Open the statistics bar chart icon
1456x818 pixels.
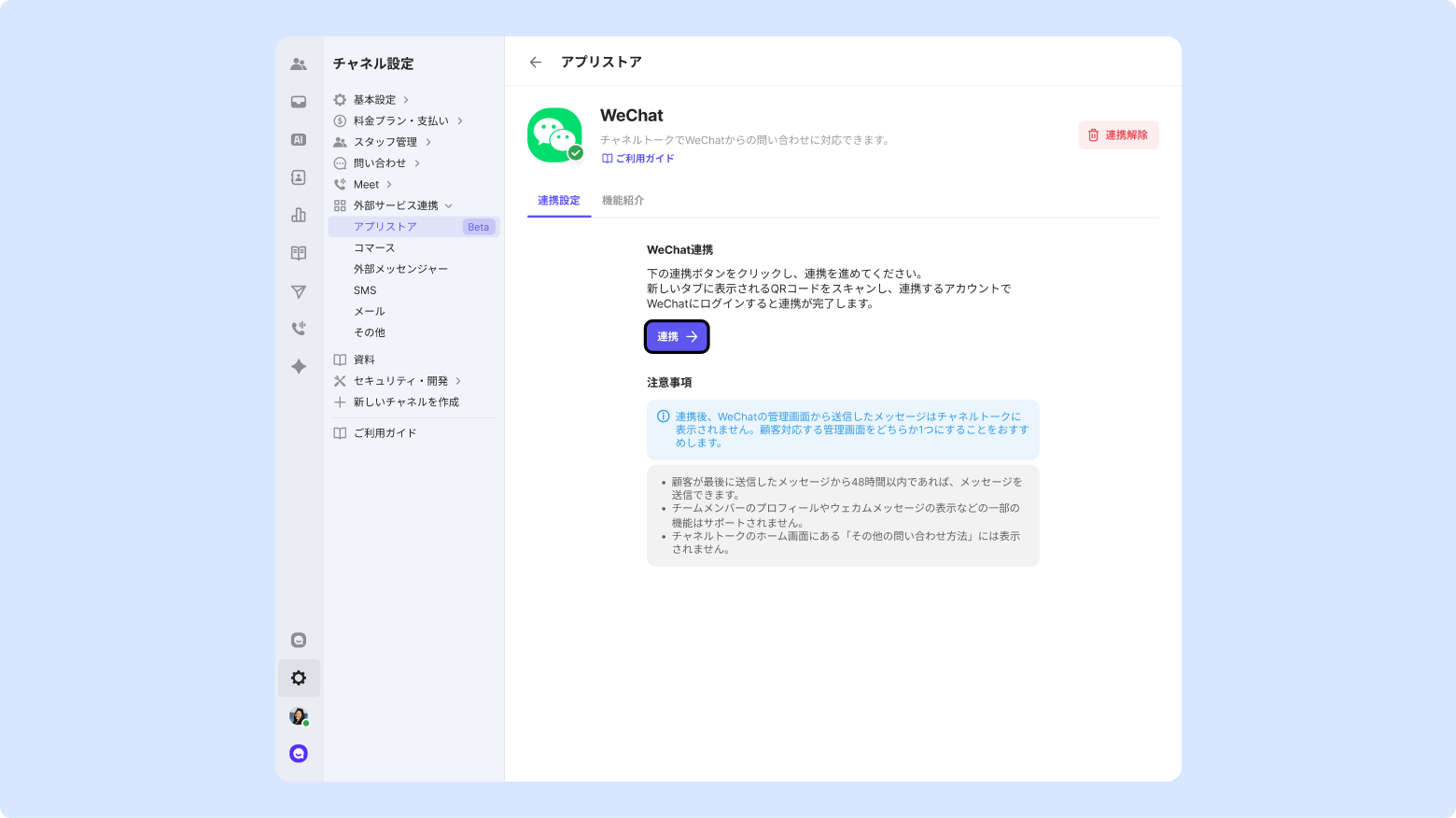(x=299, y=216)
